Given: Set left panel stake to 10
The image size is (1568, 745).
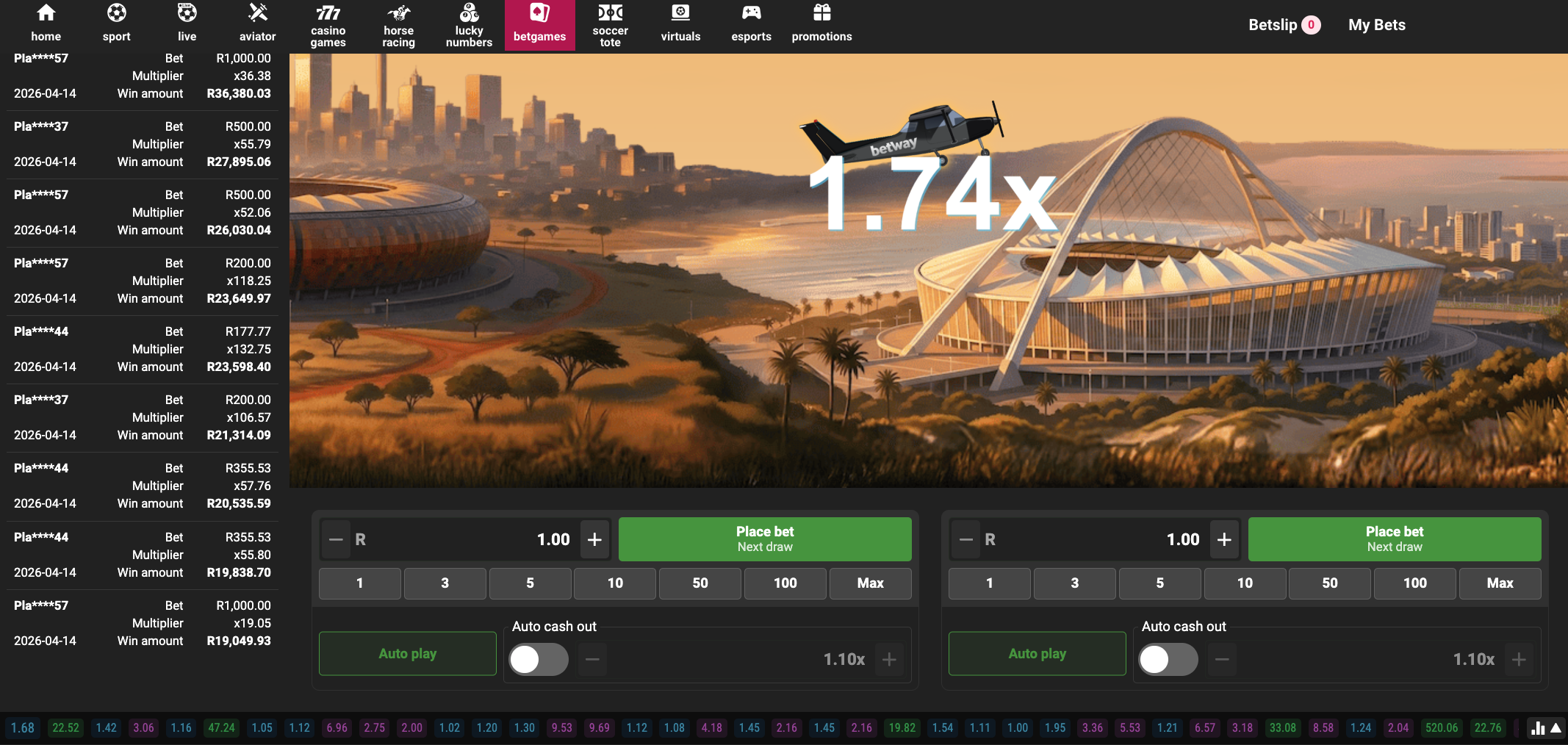Looking at the screenshot, I should pos(615,583).
